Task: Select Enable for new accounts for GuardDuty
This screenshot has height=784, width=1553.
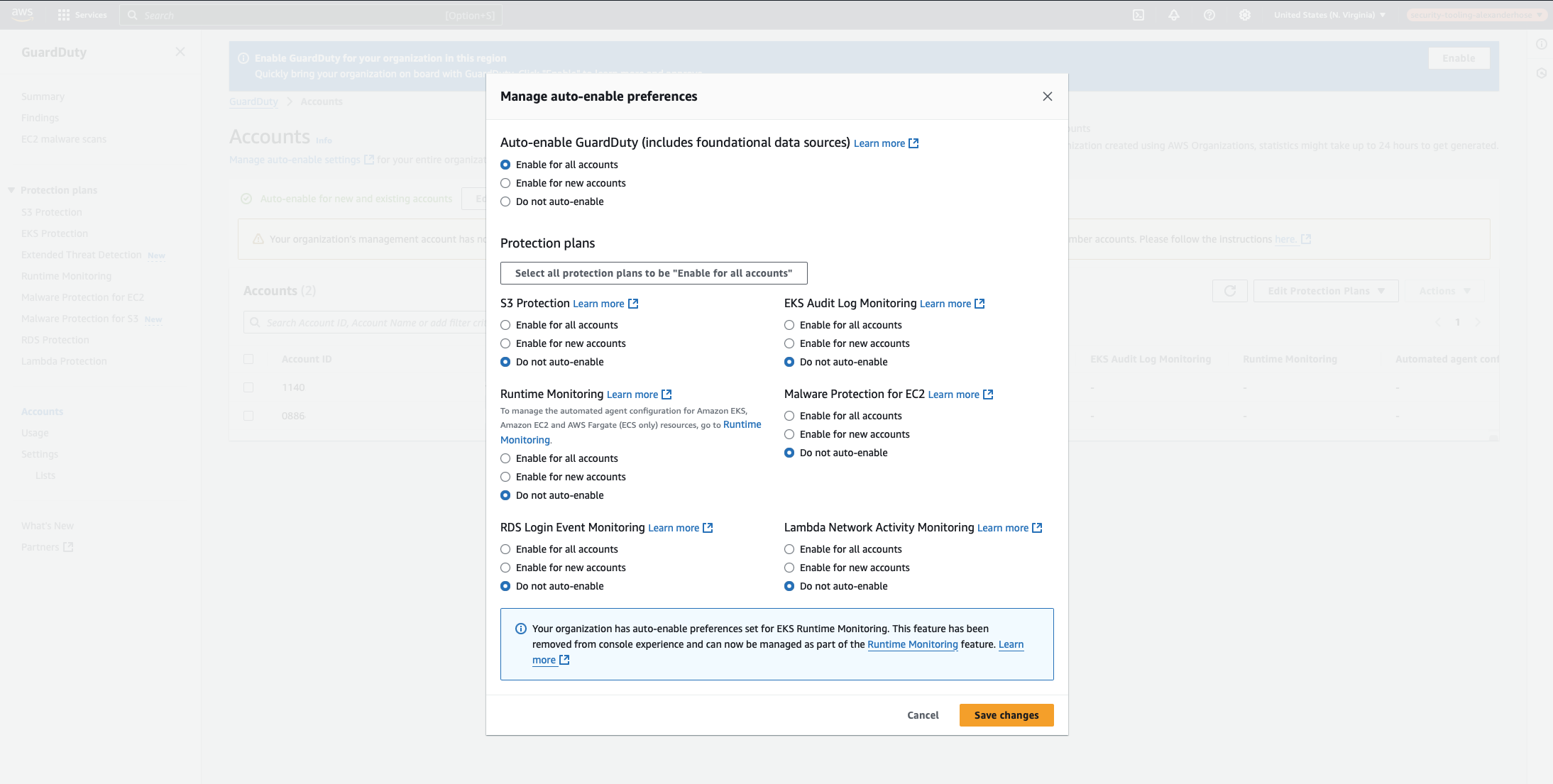Action: click(505, 183)
